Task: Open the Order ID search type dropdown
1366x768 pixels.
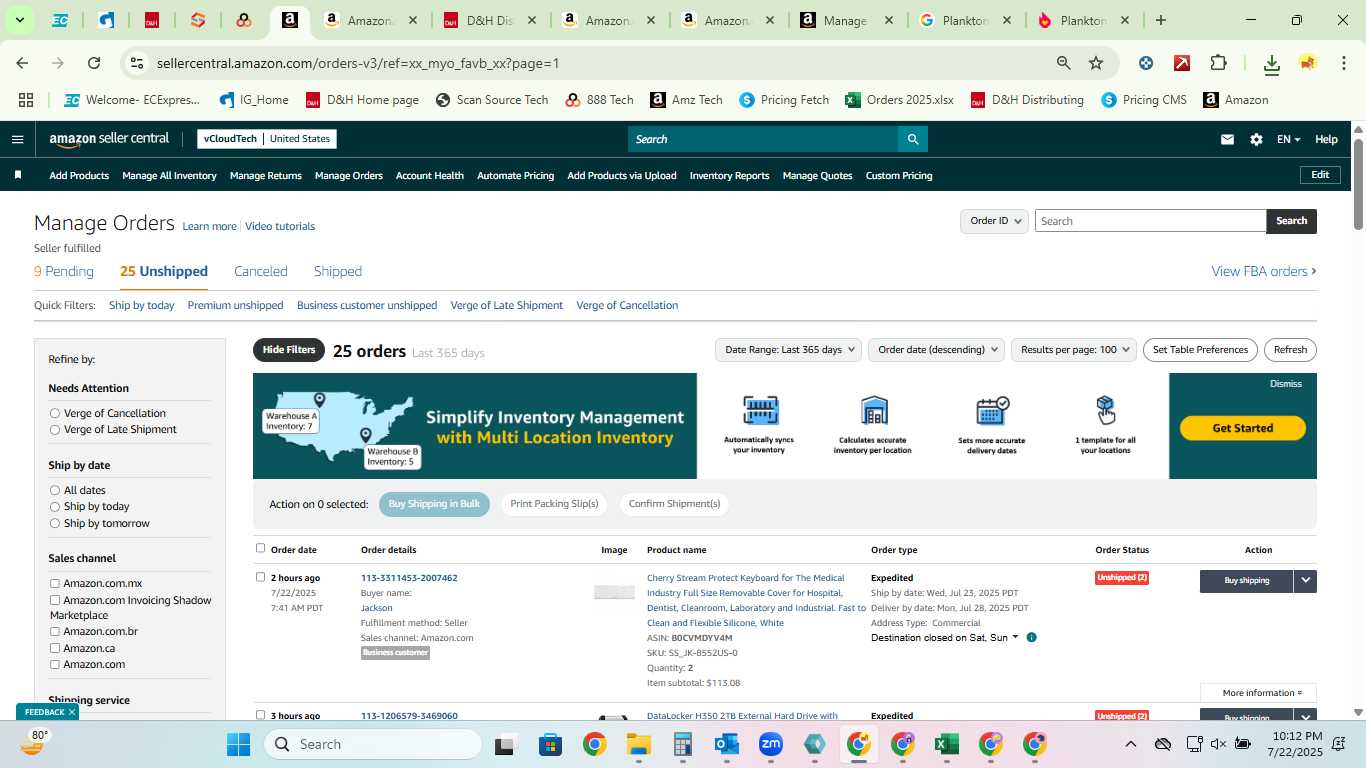Action: click(994, 221)
